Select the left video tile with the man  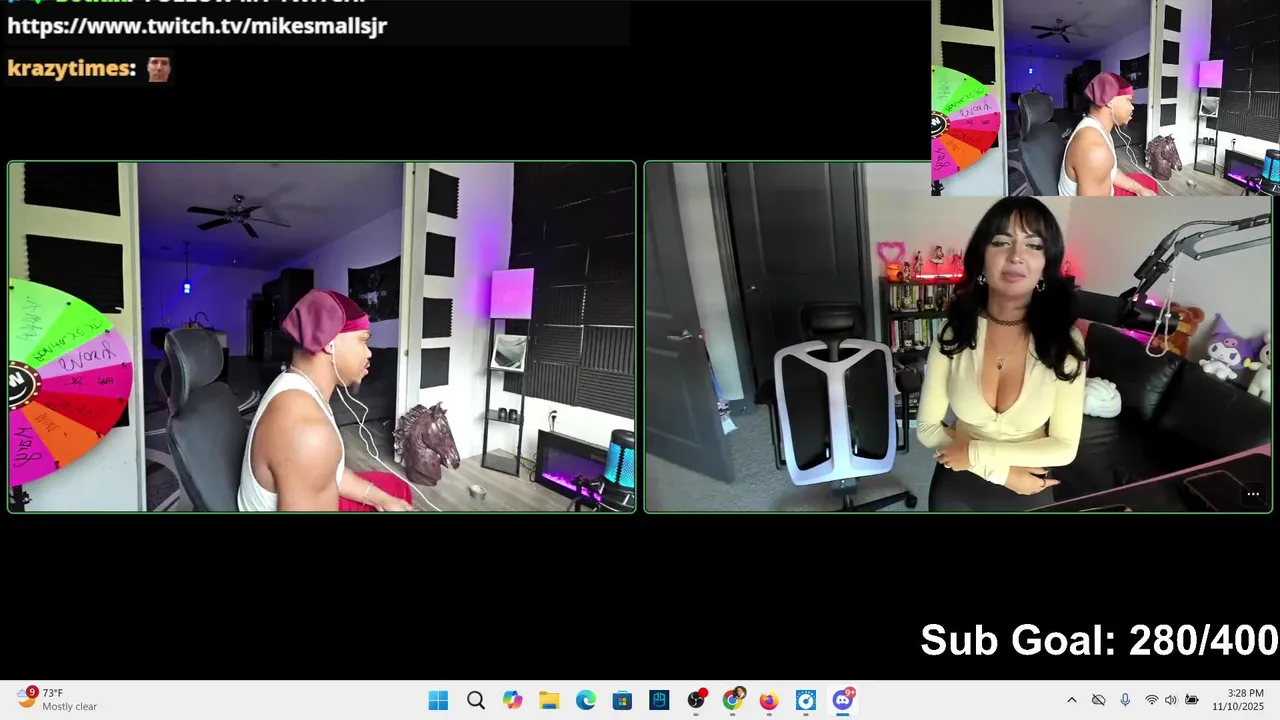click(322, 337)
